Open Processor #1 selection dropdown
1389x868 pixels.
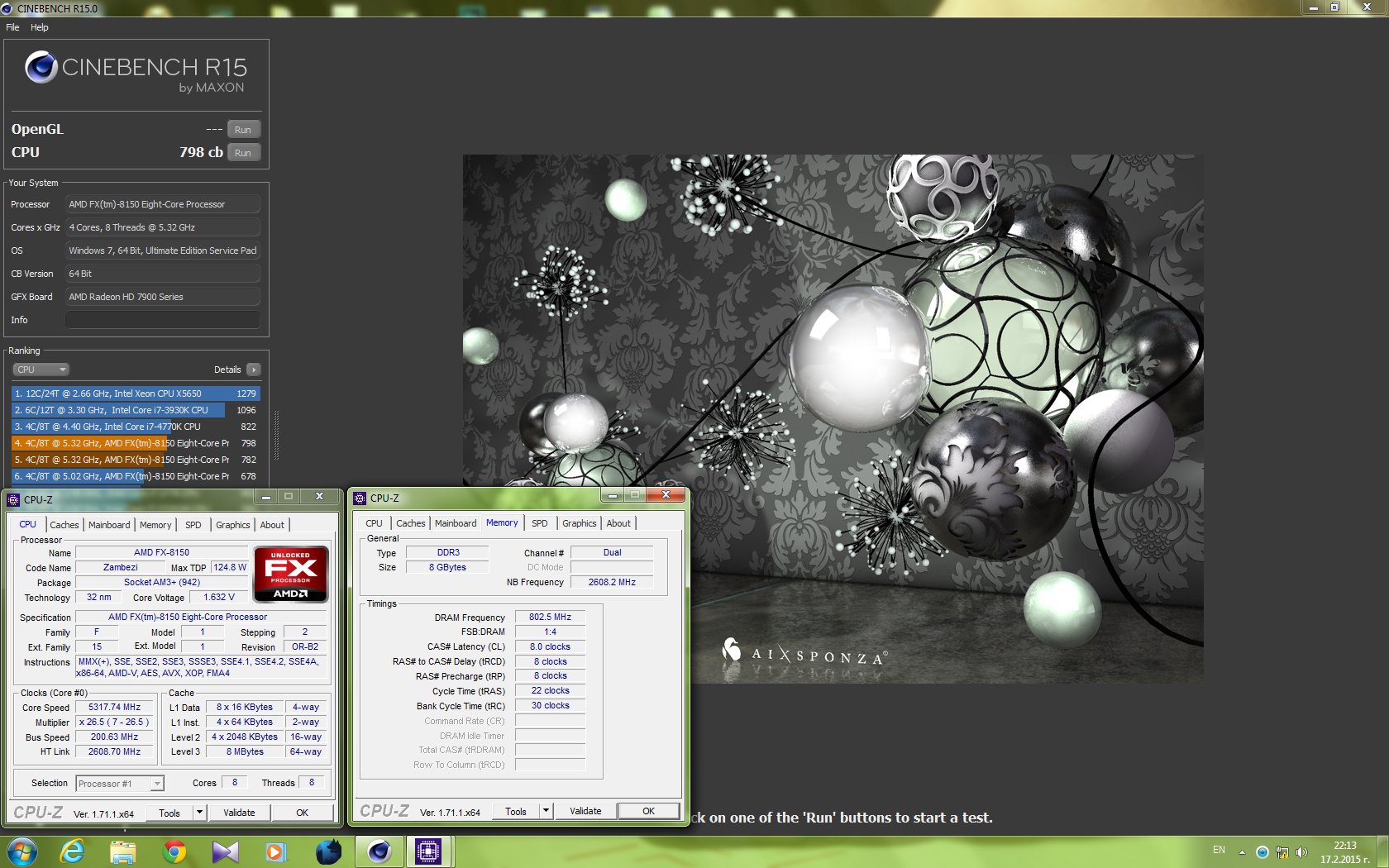click(120, 784)
